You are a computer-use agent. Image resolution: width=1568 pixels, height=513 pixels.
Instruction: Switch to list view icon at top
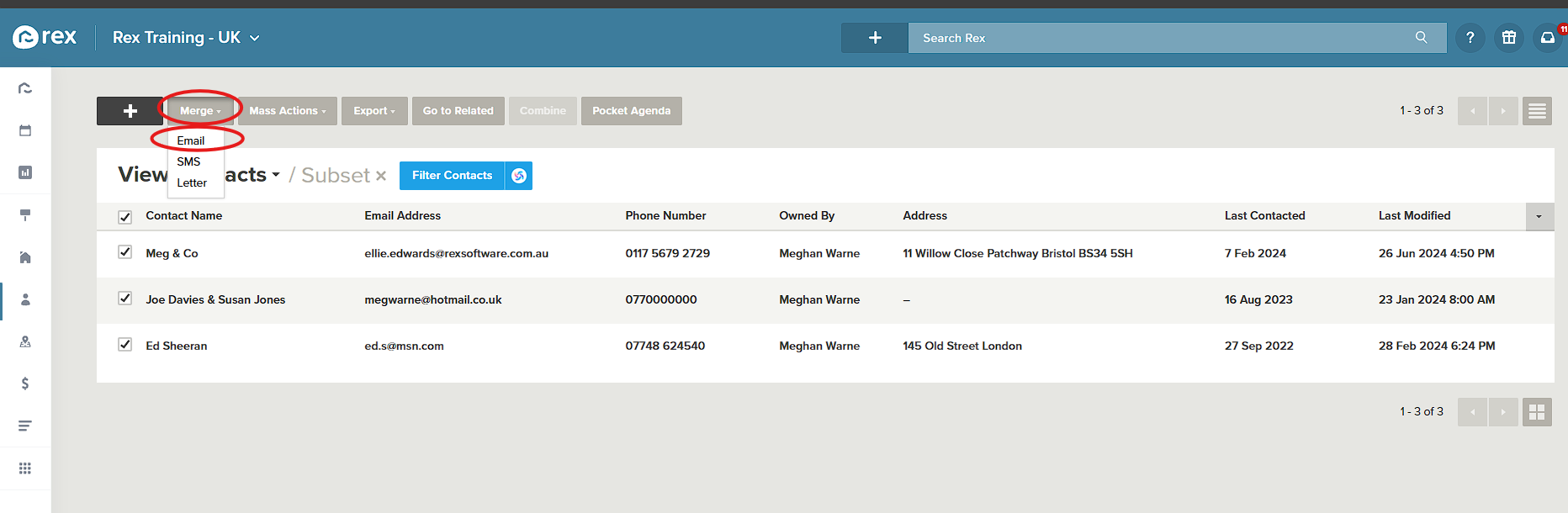point(1537,111)
